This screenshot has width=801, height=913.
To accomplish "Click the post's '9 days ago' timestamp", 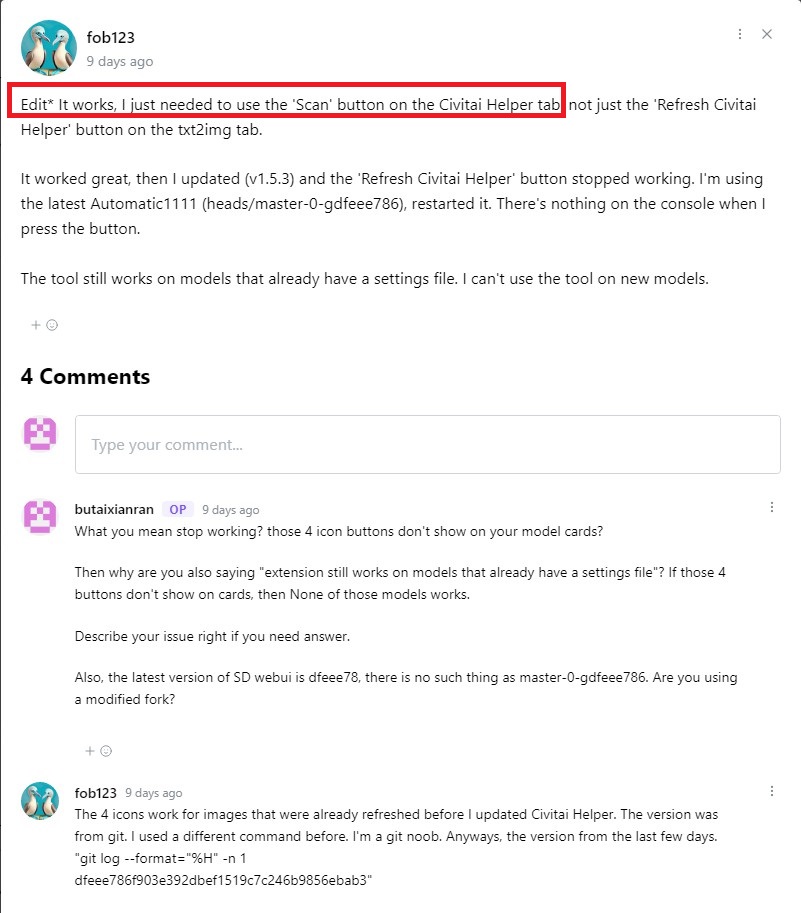I will (120, 61).
